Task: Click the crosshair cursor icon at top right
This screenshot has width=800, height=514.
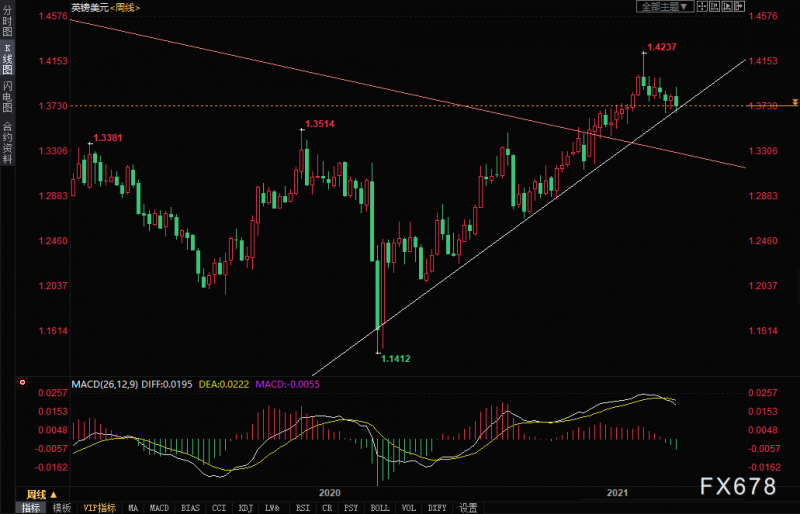Action: coord(702,6)
